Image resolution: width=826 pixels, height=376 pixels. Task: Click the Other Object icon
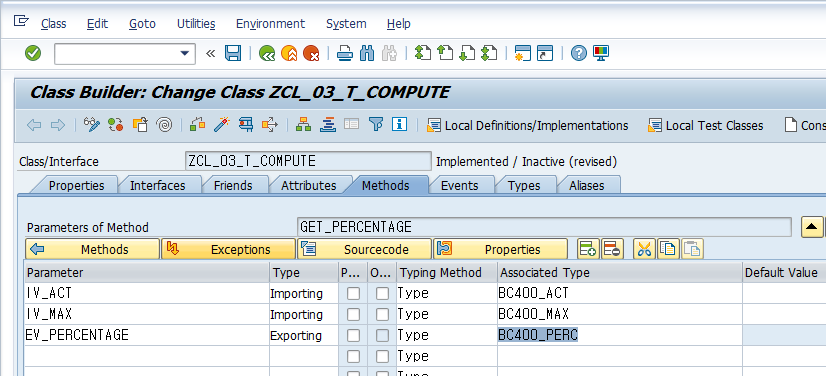coord(140,125)
